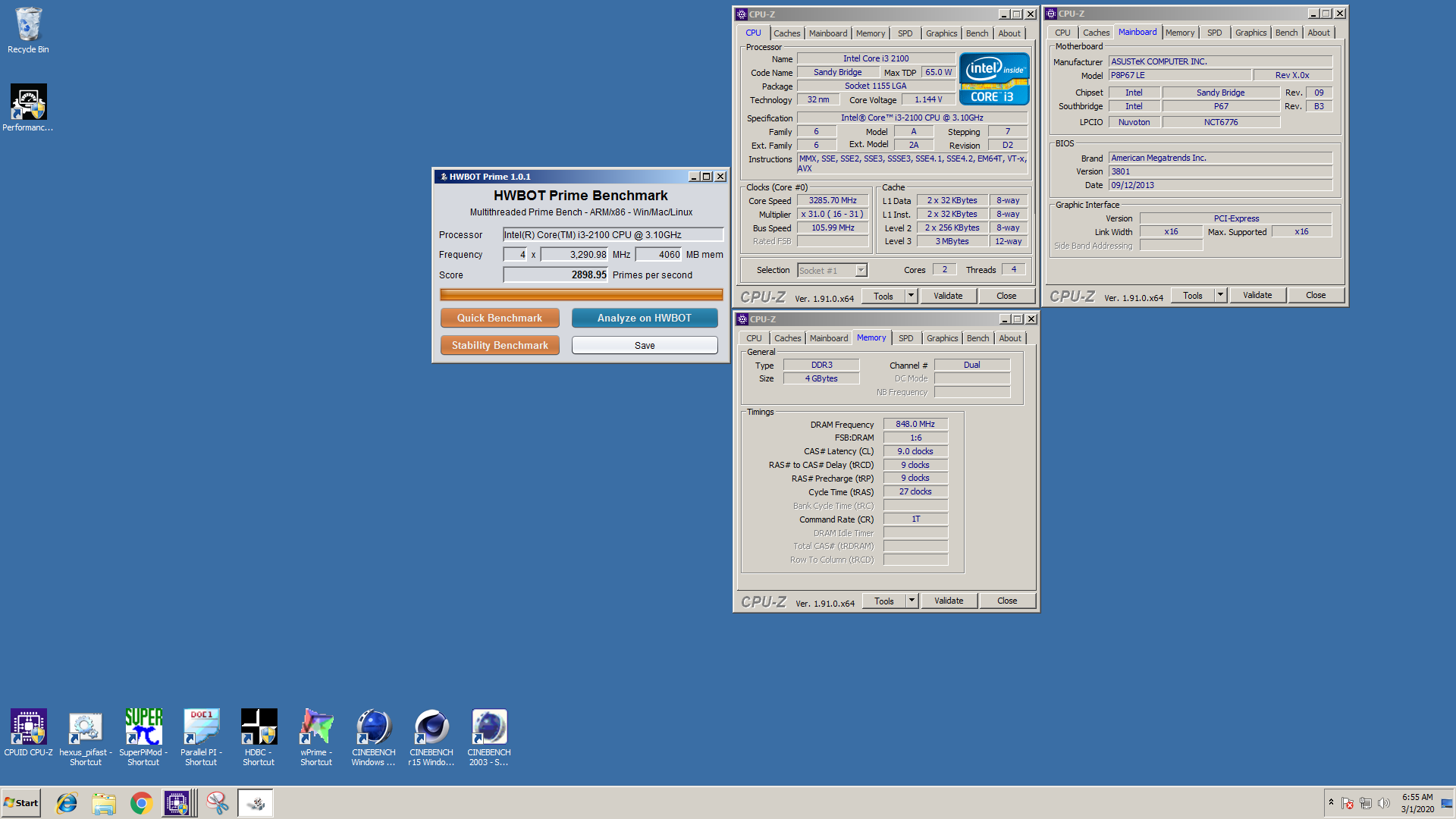Open Caches tab in CPU window
Viewport: 1456px width, 819px height.
pos(786,33)
